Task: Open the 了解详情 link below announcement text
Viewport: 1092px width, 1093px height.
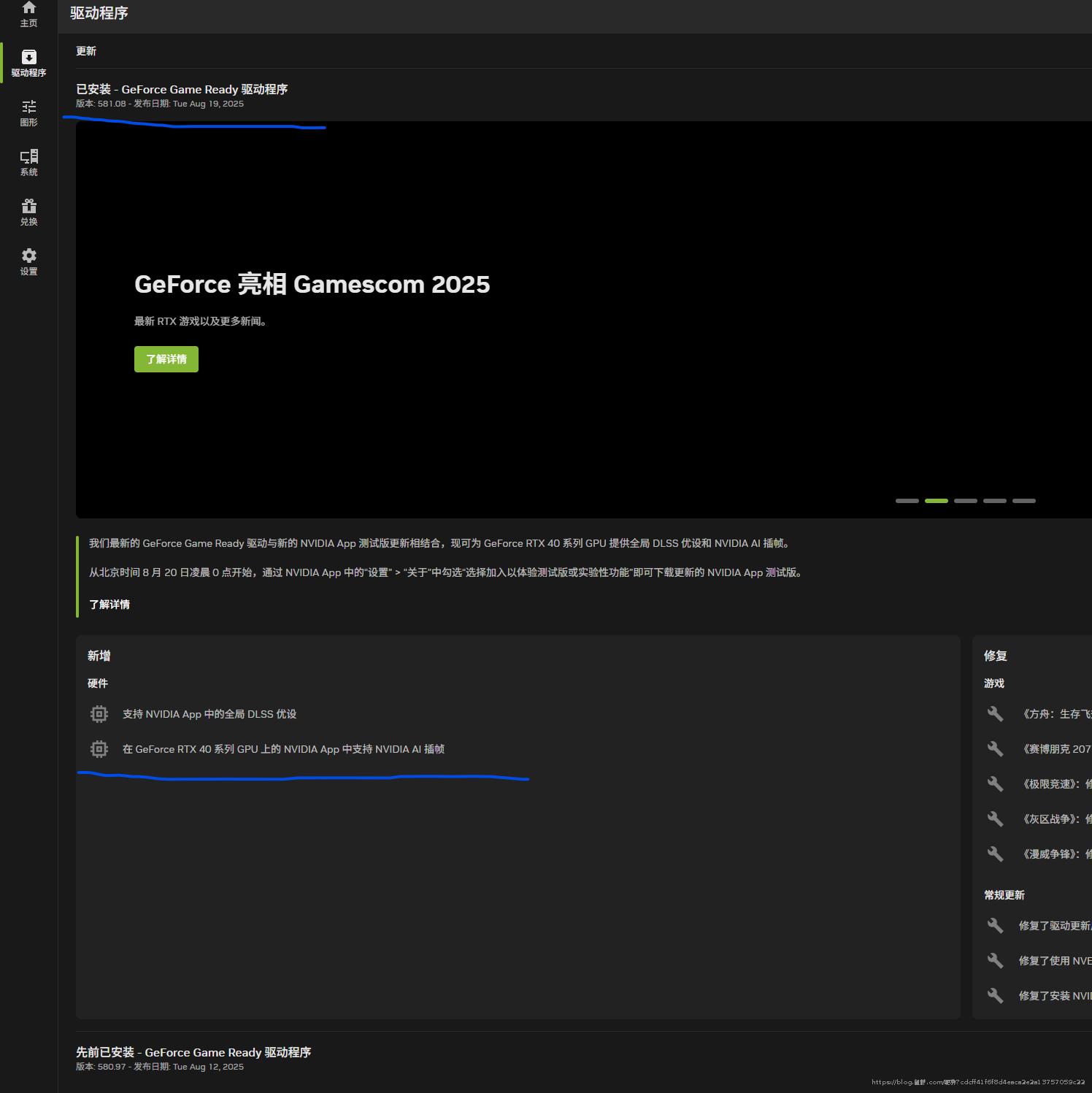Action: coord(109,605)
